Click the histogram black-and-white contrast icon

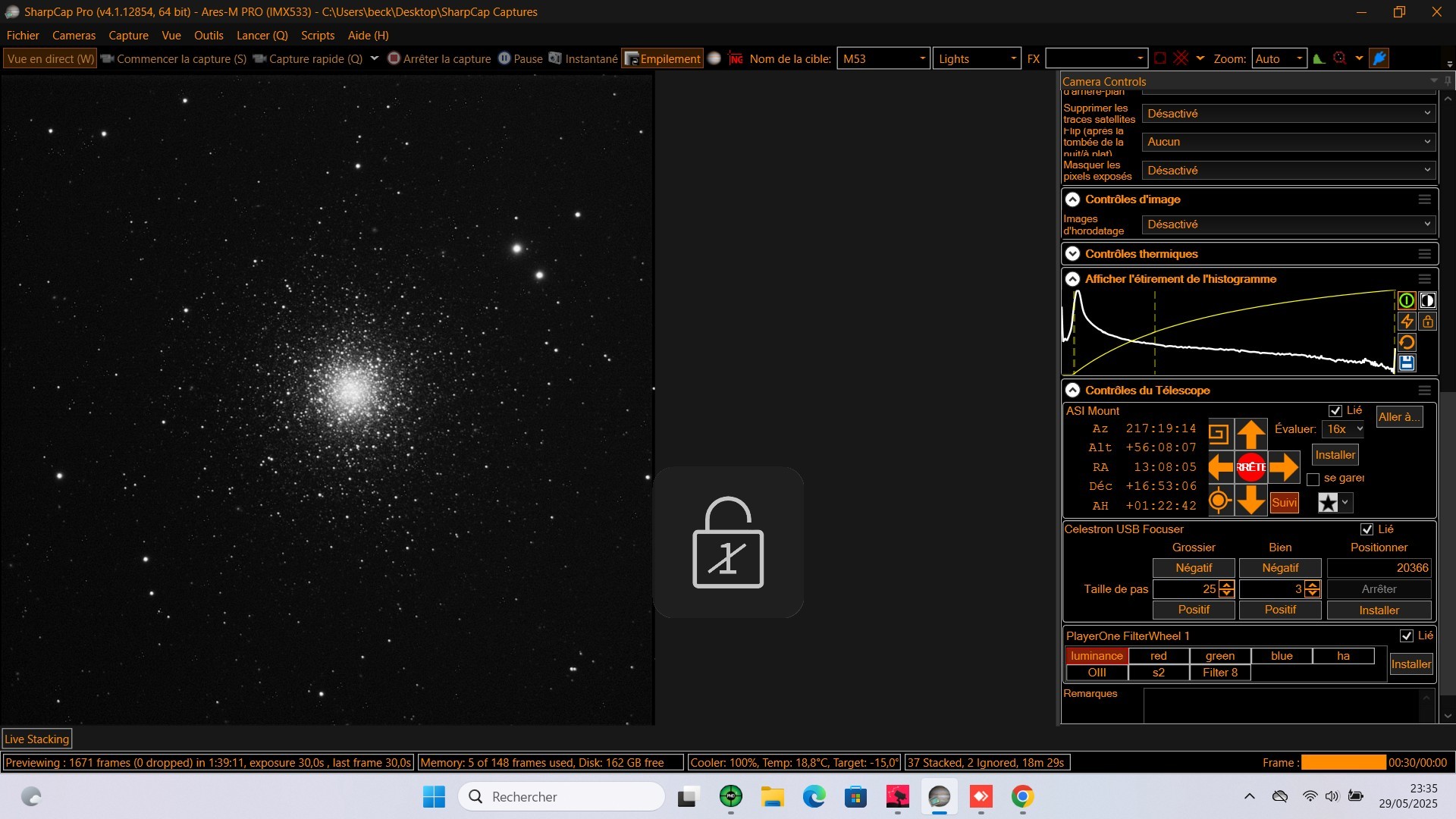click(x=1427, y=300)
